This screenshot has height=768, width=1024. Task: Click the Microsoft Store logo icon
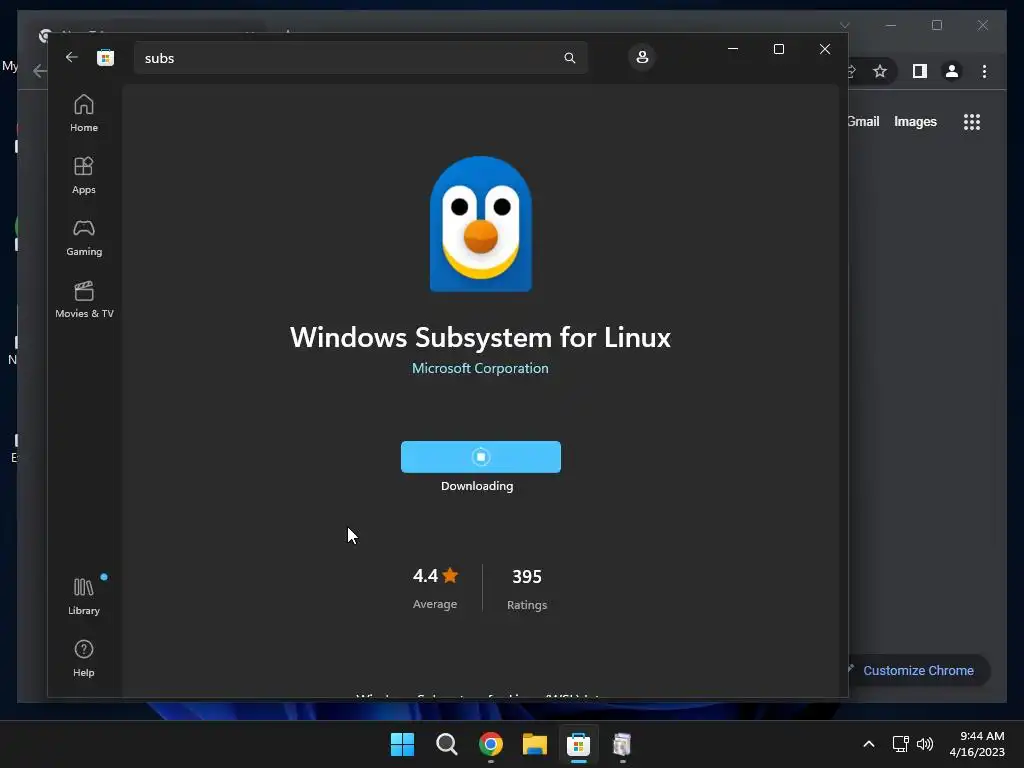tap(105, 57)
